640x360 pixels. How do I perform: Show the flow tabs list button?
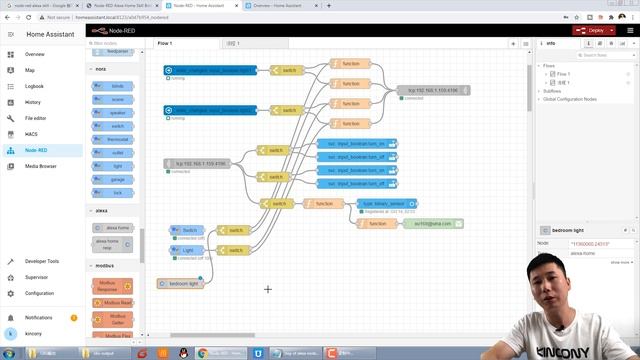pos(526,43)
